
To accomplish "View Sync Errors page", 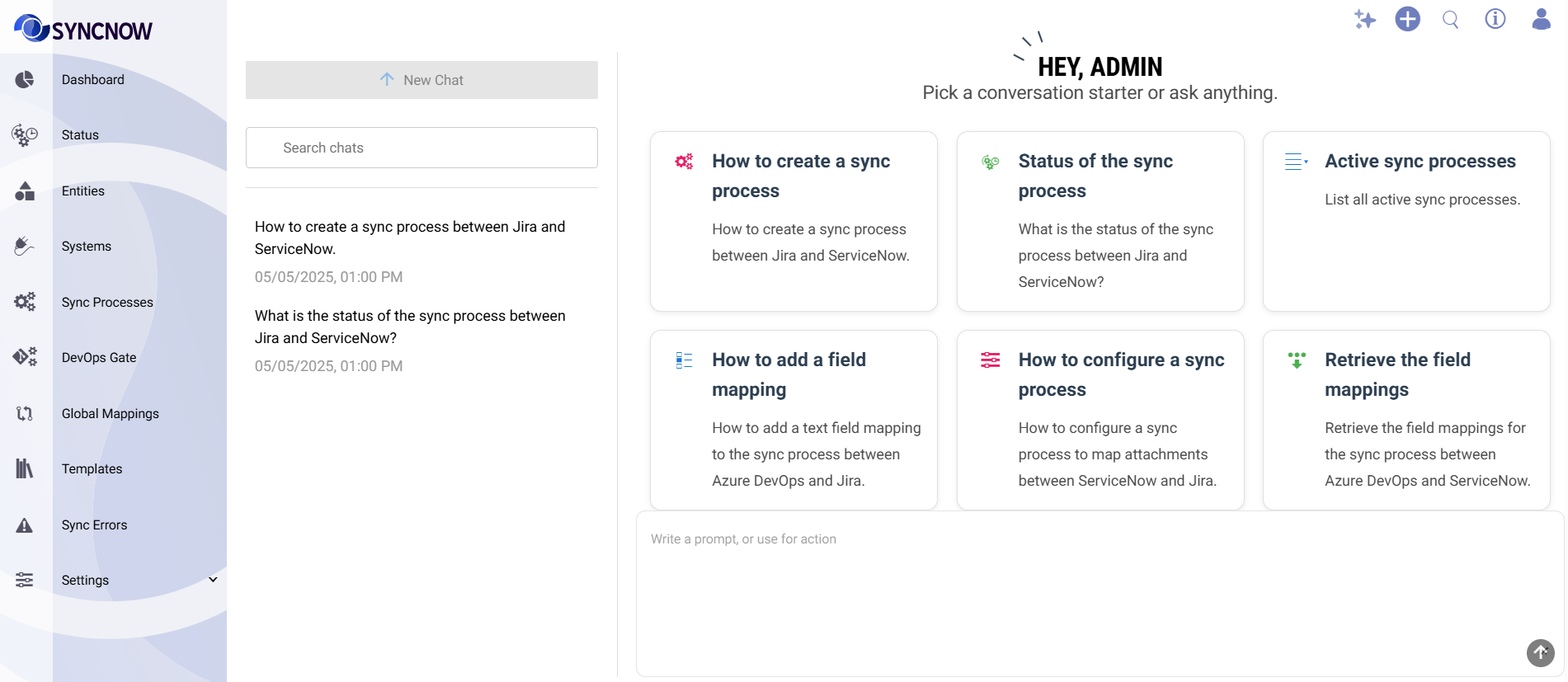I will 94,524.
